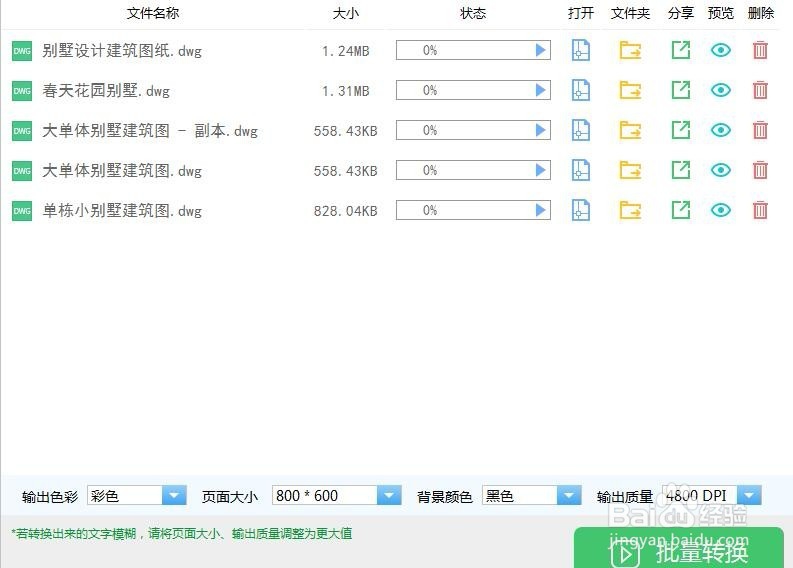The image size is (793, 568).
Task: Delete 大单体别墅建筑图 - 副本.dwg from the list
Action: [760, 130]
